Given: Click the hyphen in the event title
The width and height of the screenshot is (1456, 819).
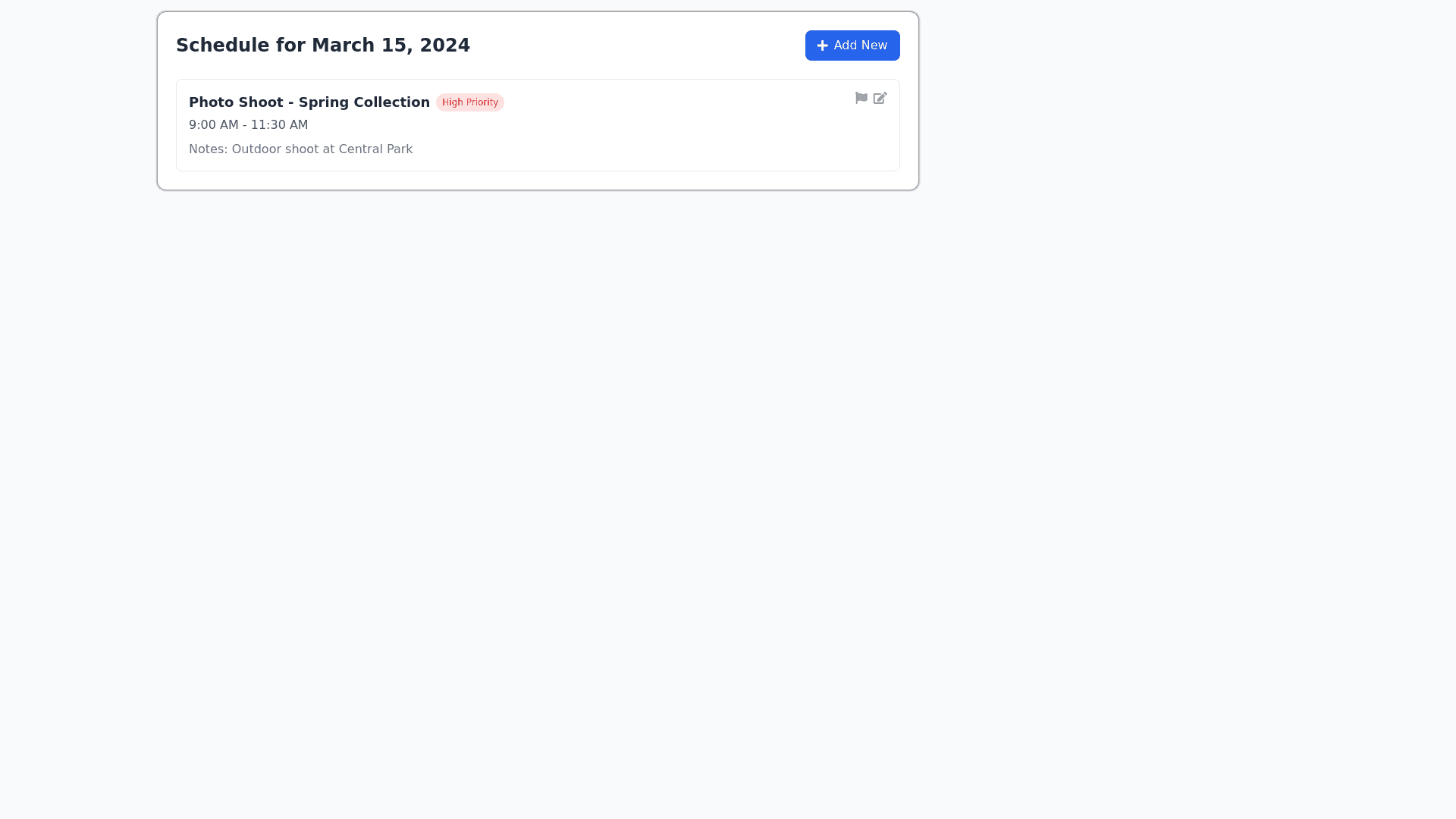Looking at the screenshot, I should pyautogui.click(x=290, y=102).
